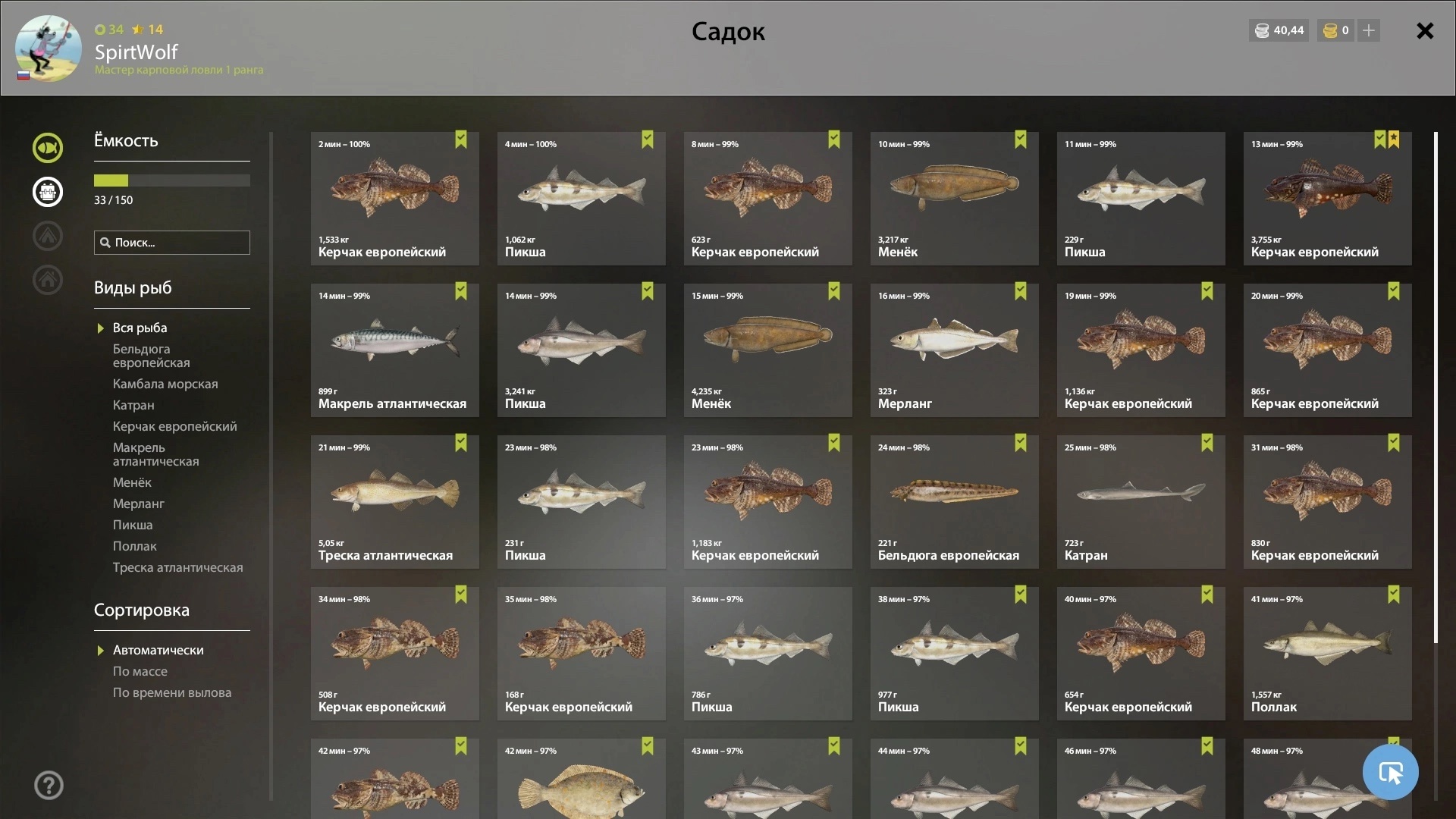This screenshot has width=1456, height=819.
Task: Select the 221 г Бельдюга европейская card
Action: click(954, 502)
